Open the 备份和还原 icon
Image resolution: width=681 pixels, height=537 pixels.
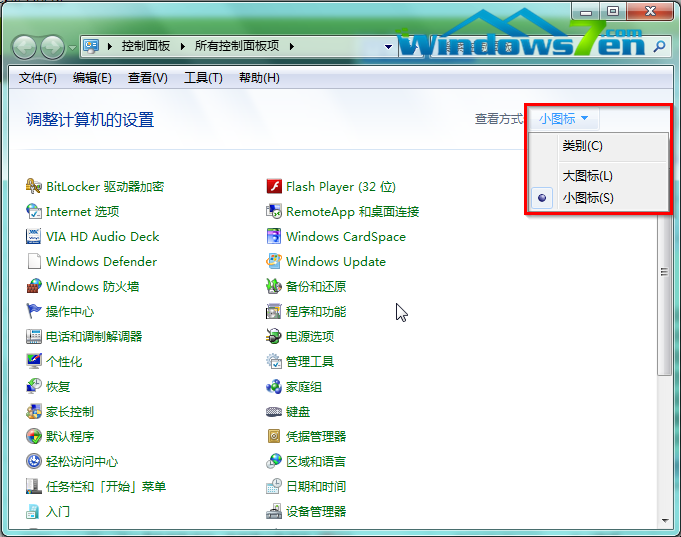274,286
